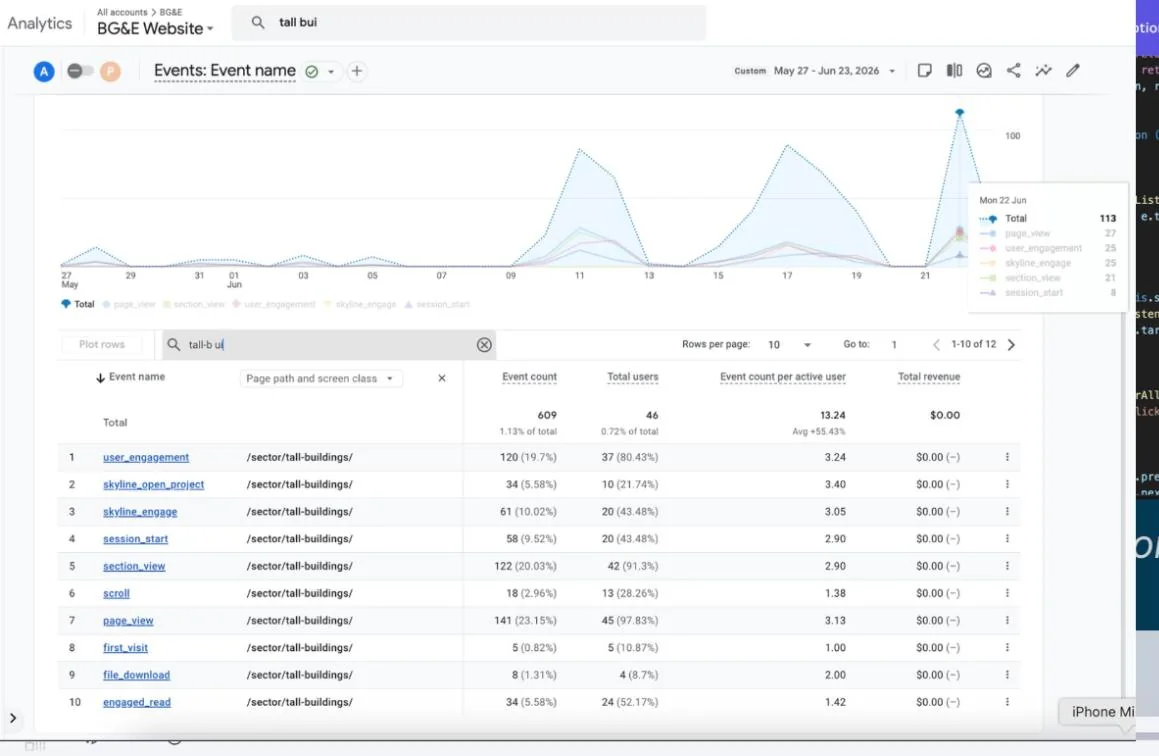Screen dimensions: 1159x756
Task: Toggle user_engagement series in chart legend
Action: tap(273, 304)
